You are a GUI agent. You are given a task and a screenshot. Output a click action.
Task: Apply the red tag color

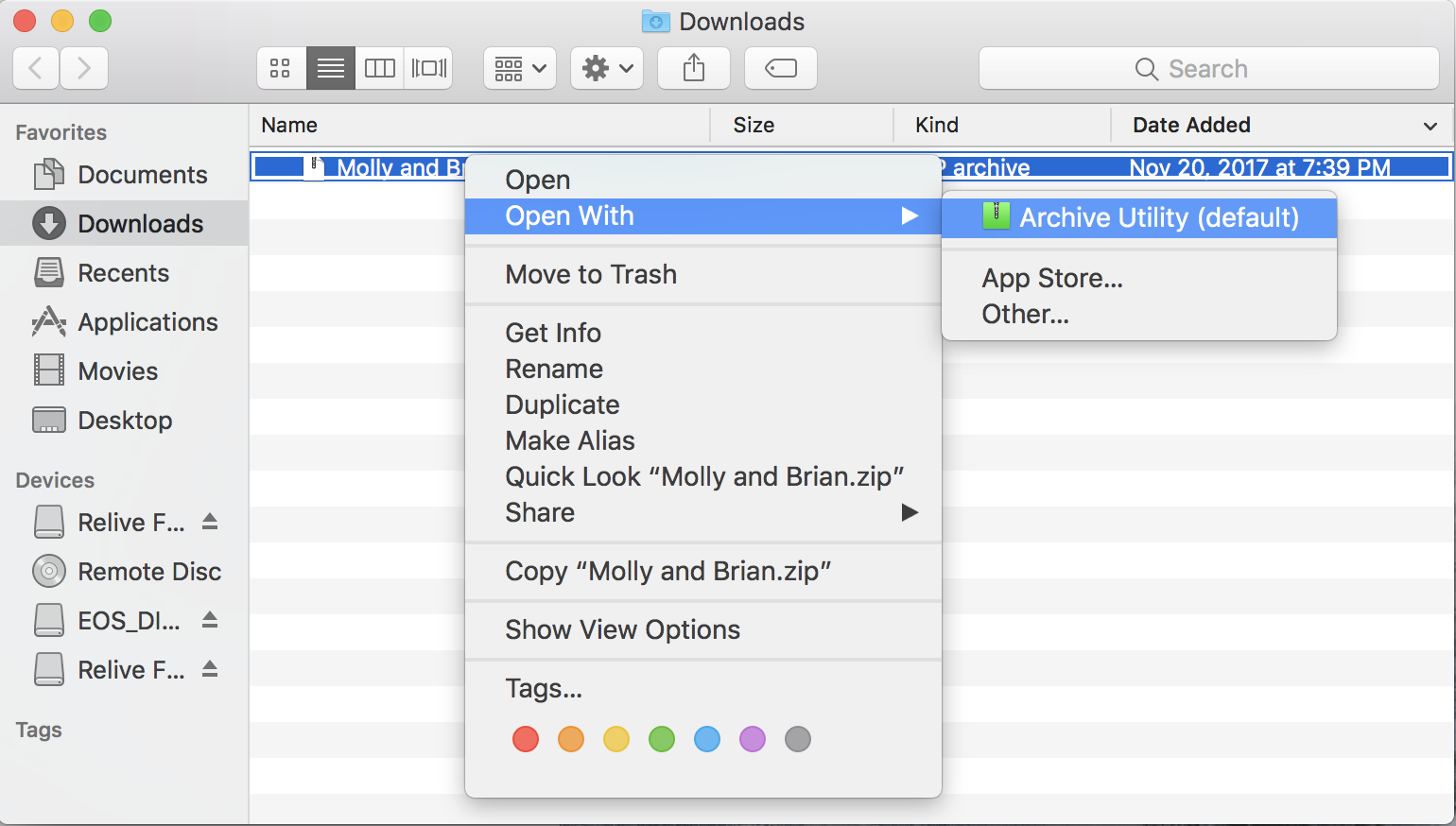tap(526, 739)
